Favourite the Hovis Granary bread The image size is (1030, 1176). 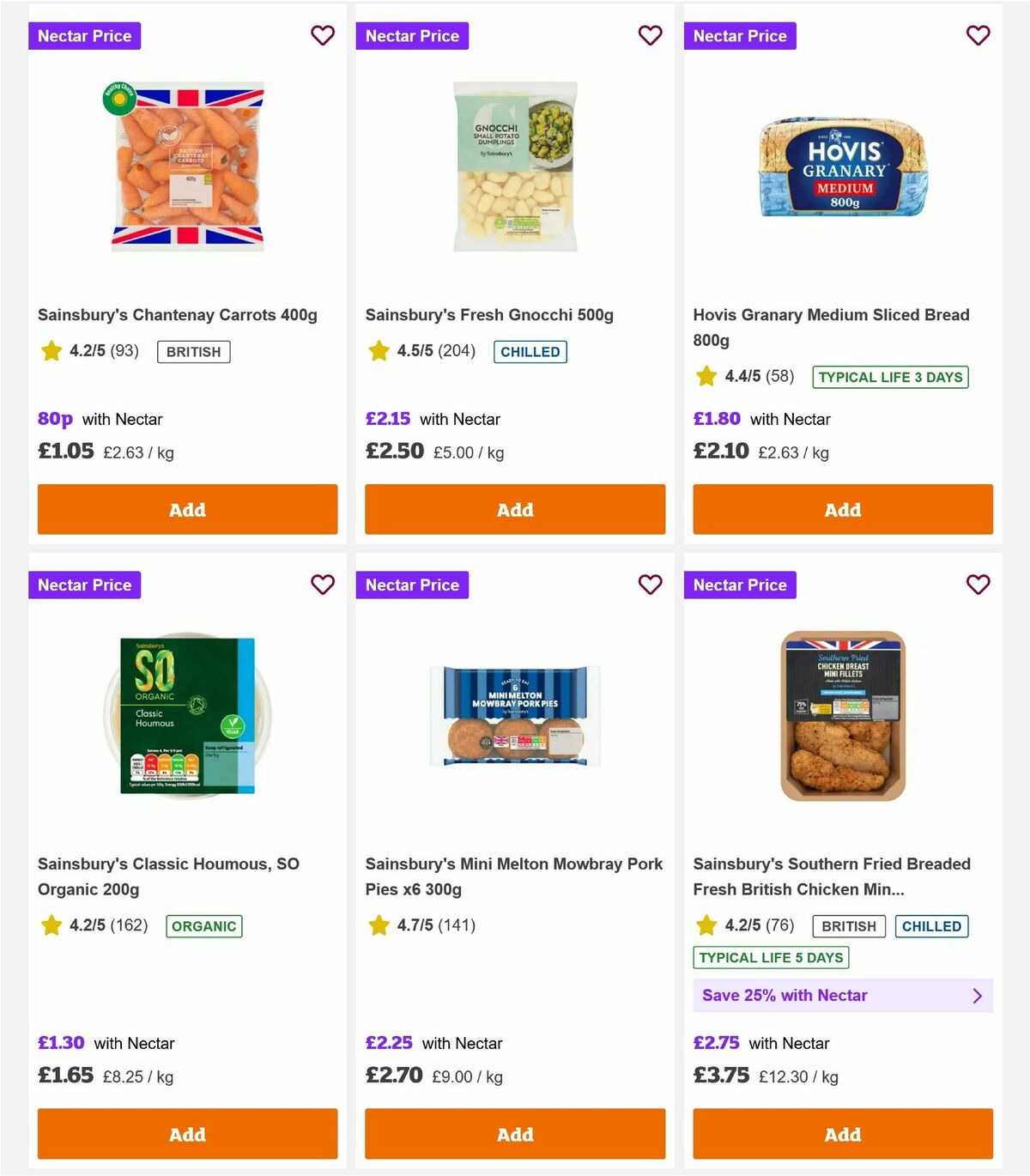978,35
